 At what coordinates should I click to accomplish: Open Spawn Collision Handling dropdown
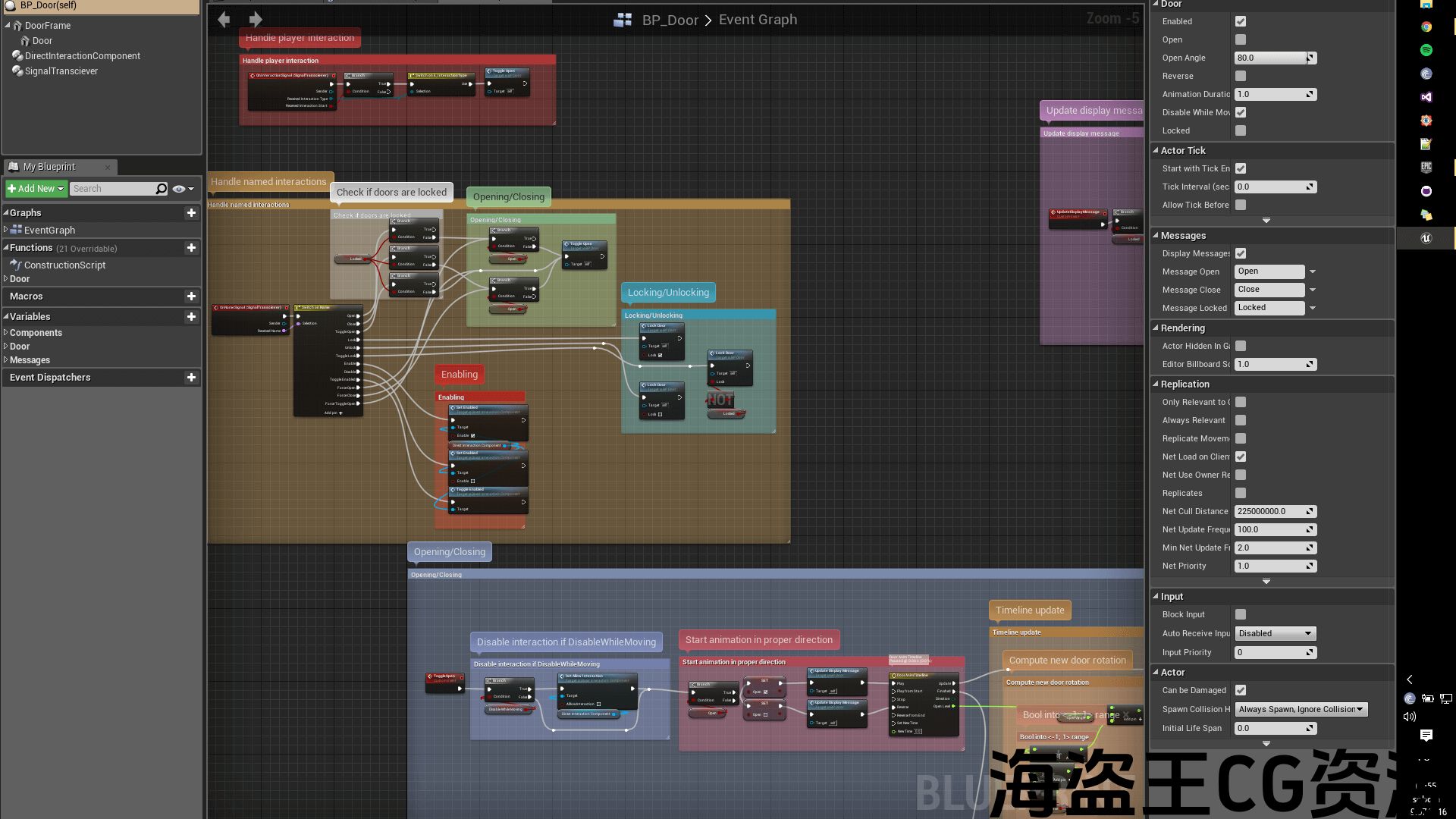pos(1301,709)
